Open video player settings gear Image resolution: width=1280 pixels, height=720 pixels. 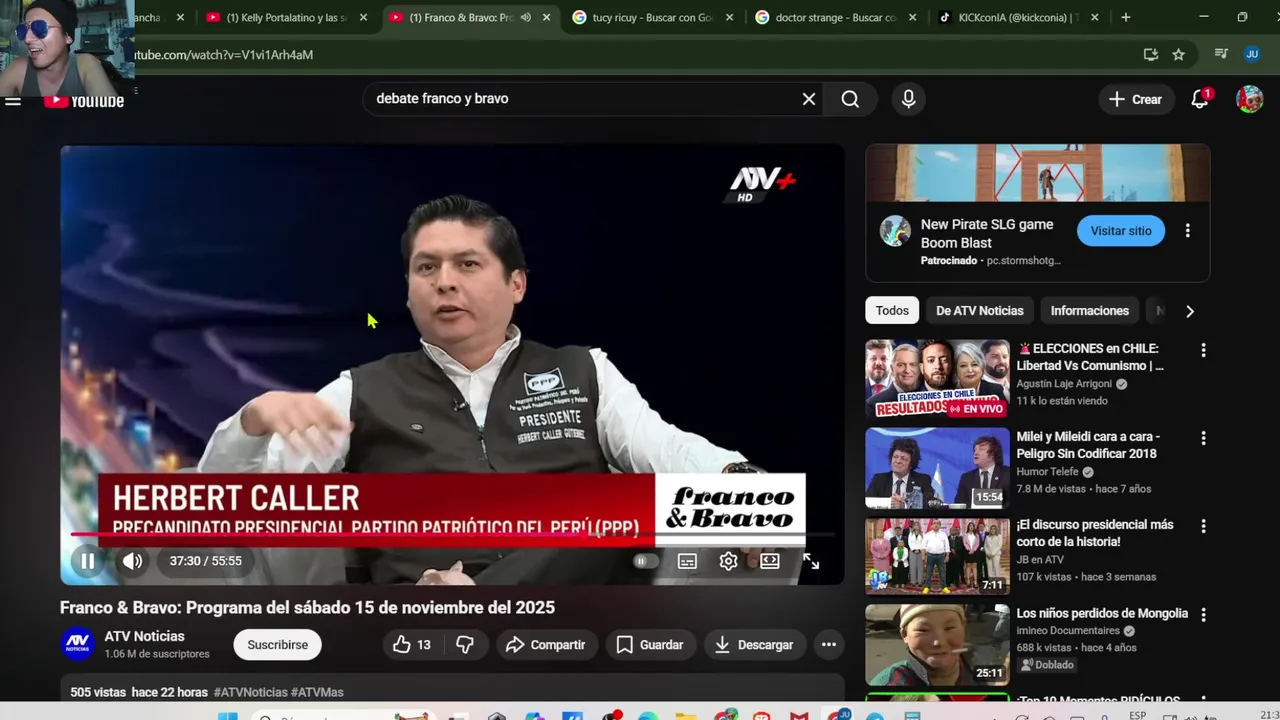coord(728,561)
